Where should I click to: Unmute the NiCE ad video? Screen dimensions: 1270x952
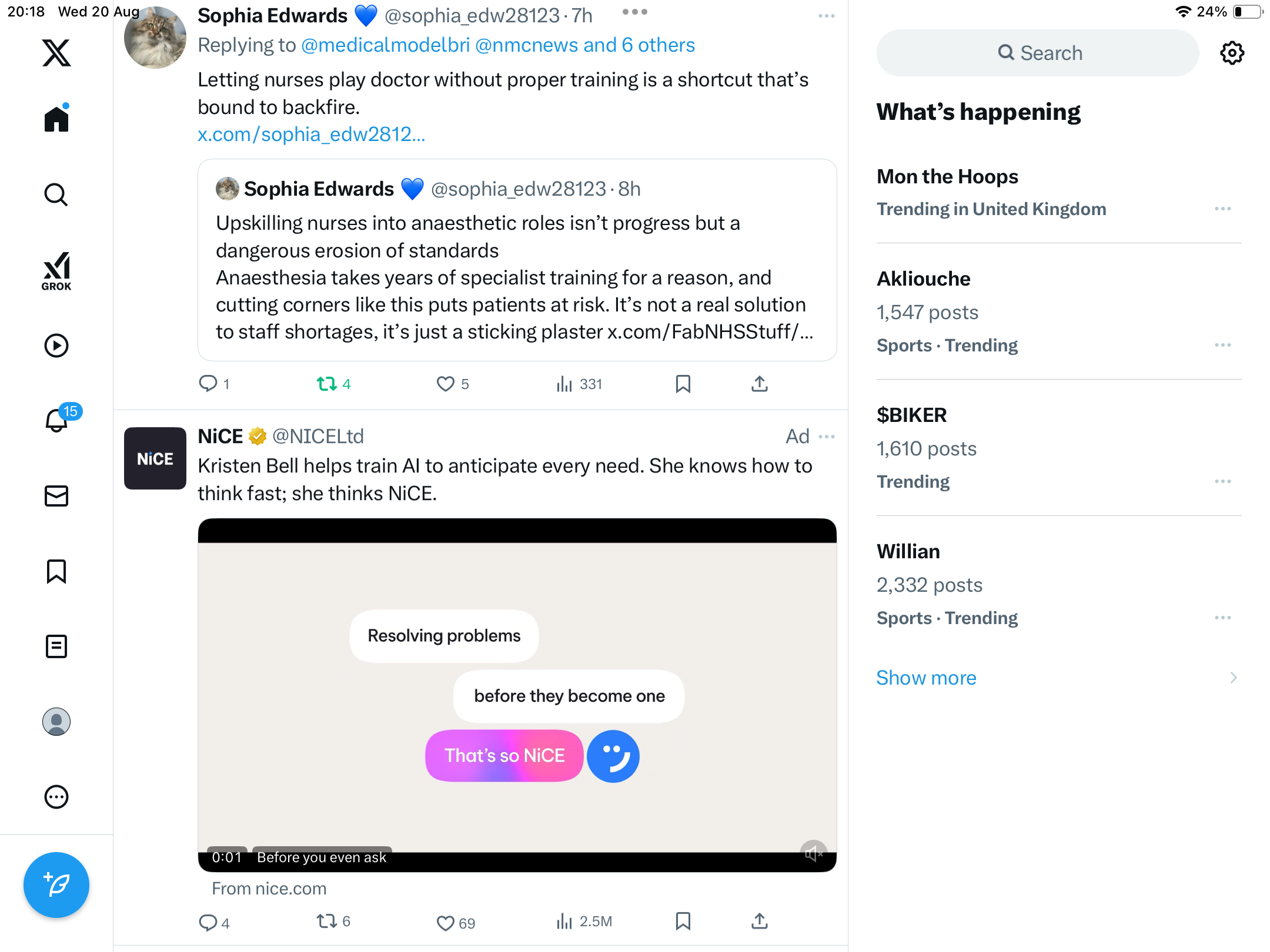point(813,853)
